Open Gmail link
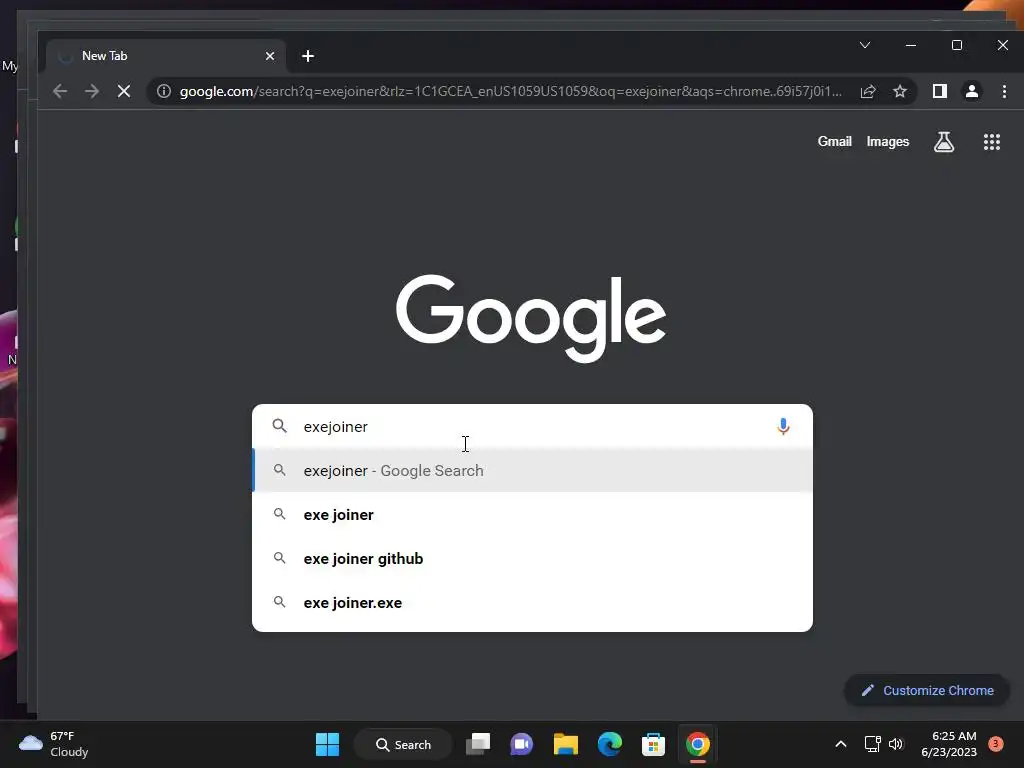 coord(835,142)
